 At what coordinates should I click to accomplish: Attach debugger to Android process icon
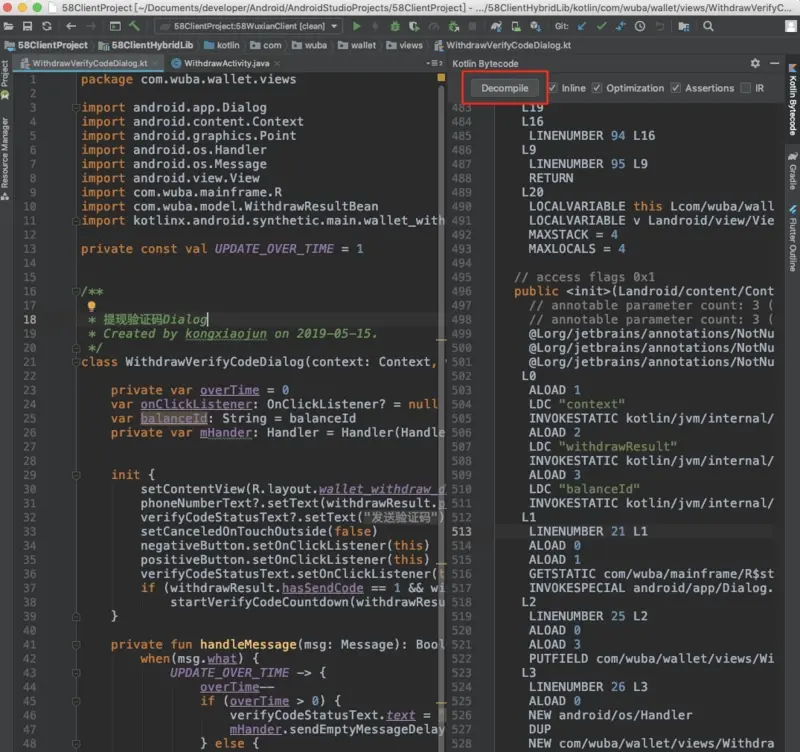coord(454,26)
